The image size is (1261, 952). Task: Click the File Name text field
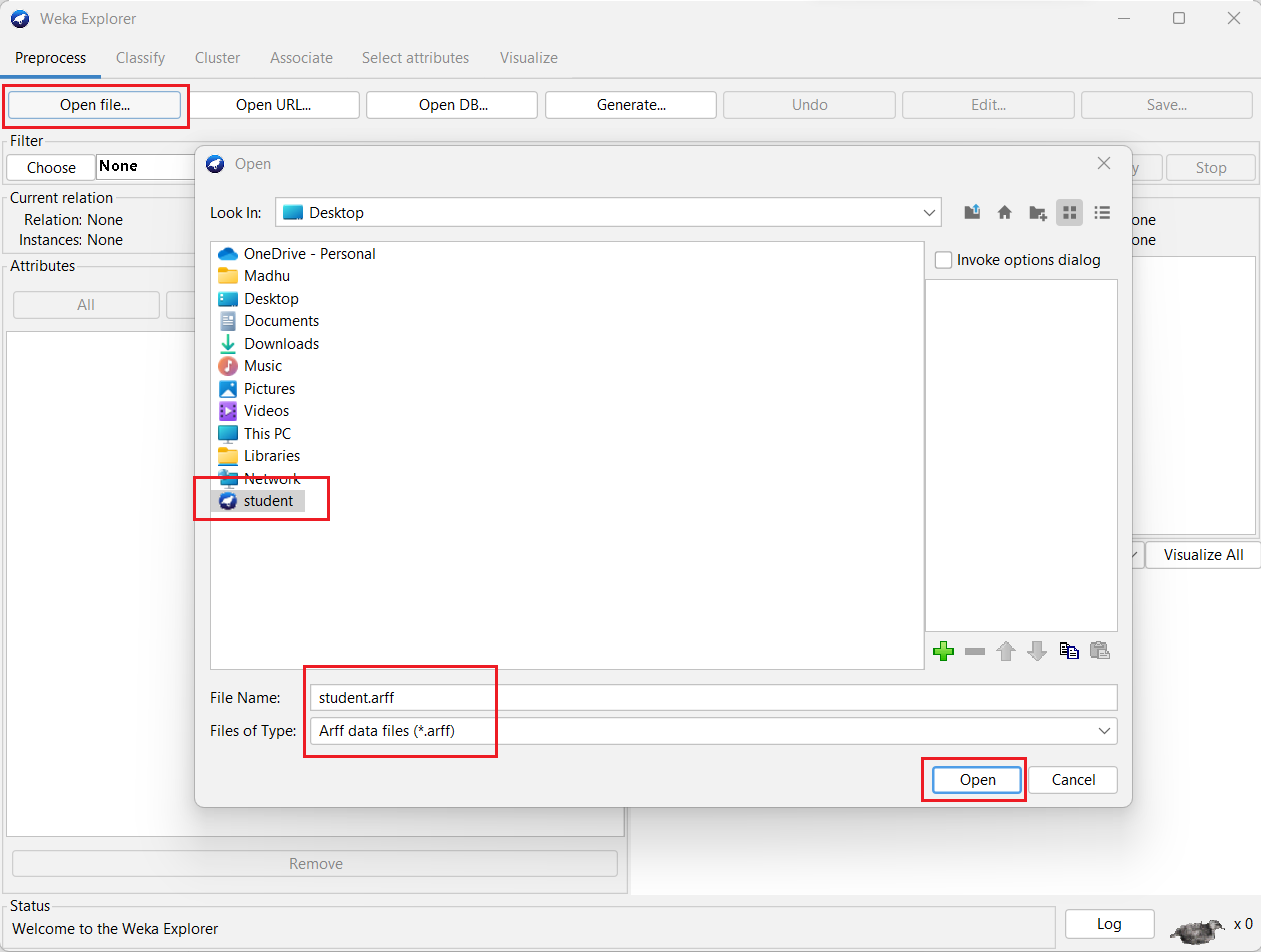tap(714, 698)
